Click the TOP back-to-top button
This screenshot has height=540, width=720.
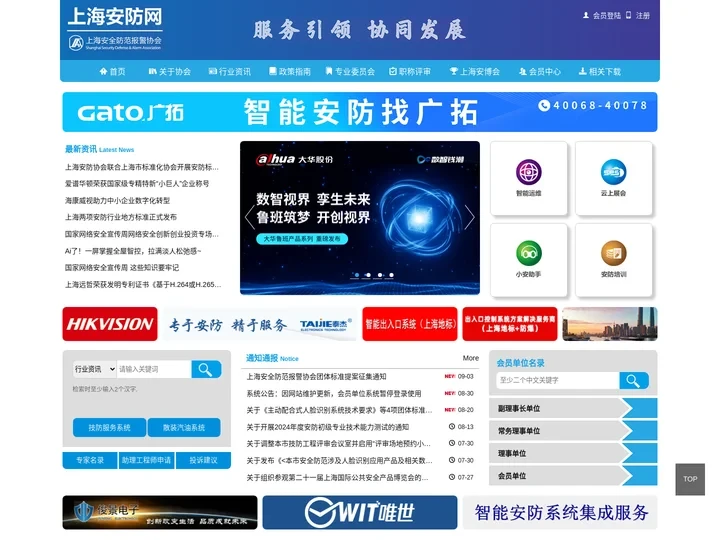pos(690,479)
